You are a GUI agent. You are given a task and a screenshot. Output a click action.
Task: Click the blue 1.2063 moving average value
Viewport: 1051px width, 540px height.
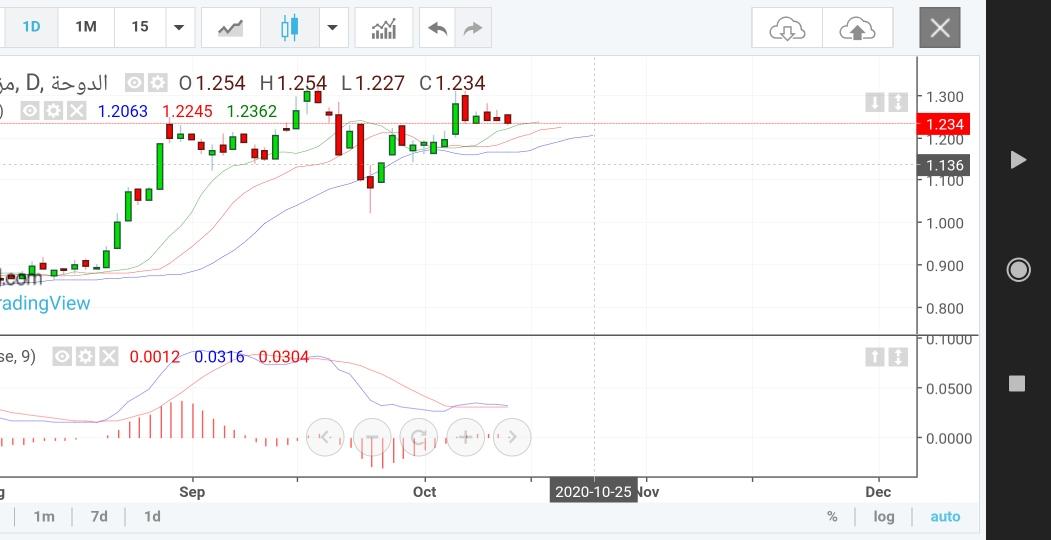pyautogui.click(x=123, y=111)
